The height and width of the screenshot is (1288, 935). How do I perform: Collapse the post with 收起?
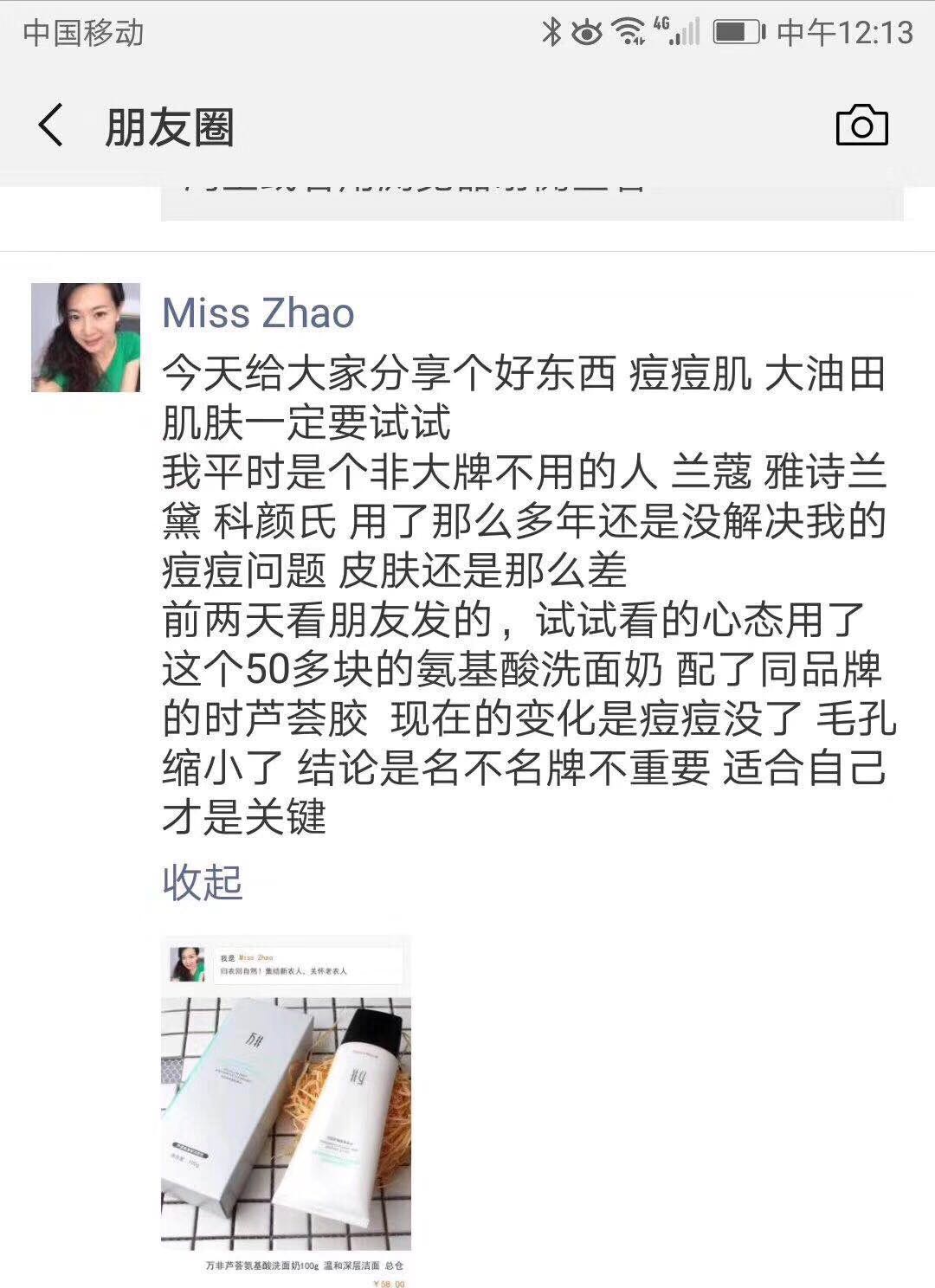(x=203, y=882)
